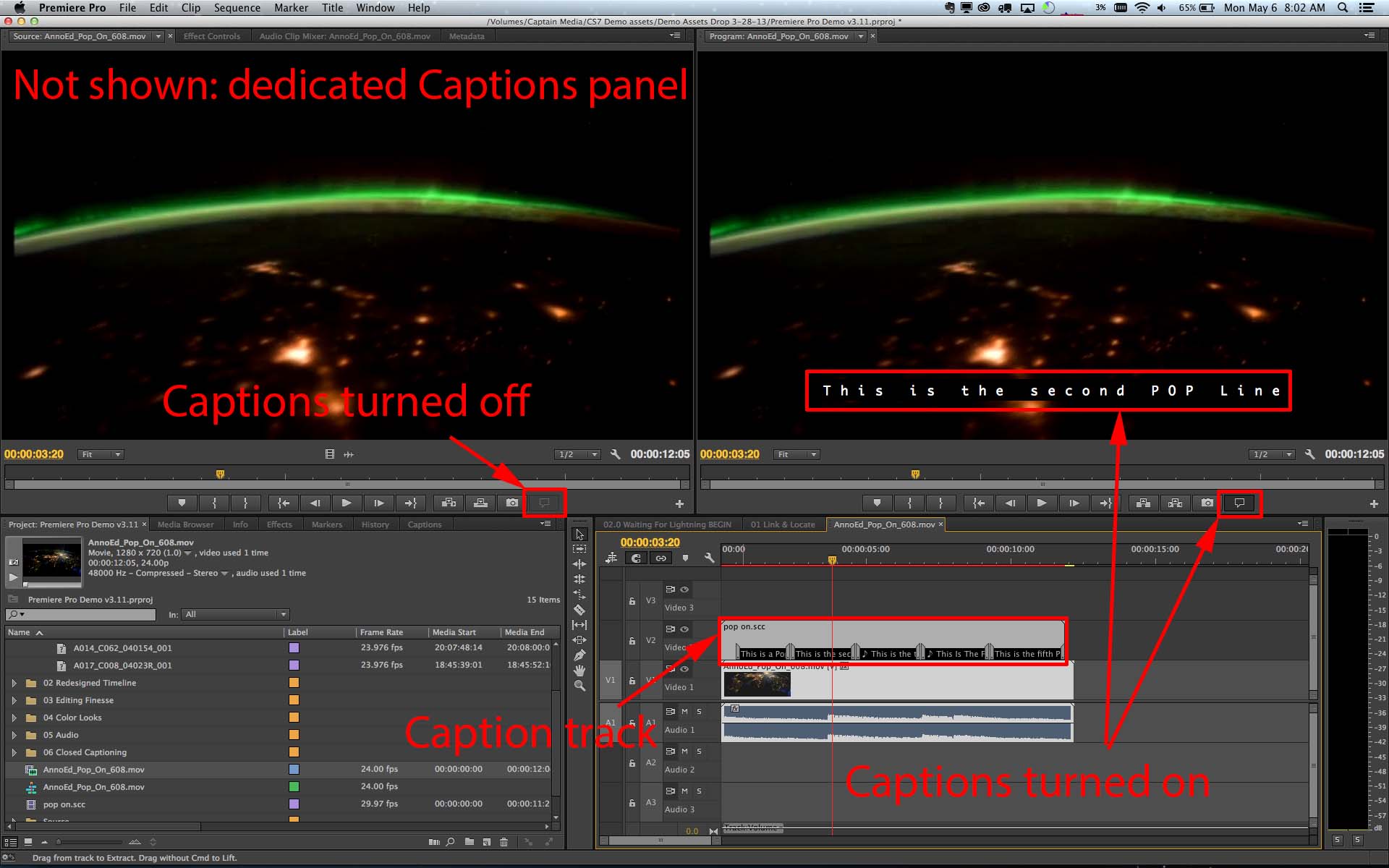Viewport: 1389px width, 868px height.
Task: Play clip in Source monitor
Action: [x=347, y=503]
